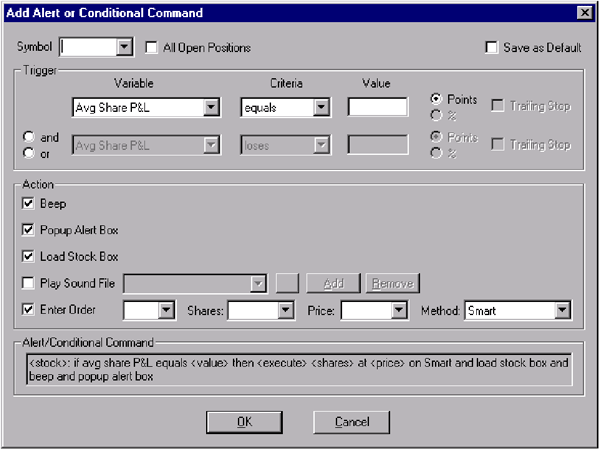Expand the Avg Share P&L variable dropdown

(210, 107)
